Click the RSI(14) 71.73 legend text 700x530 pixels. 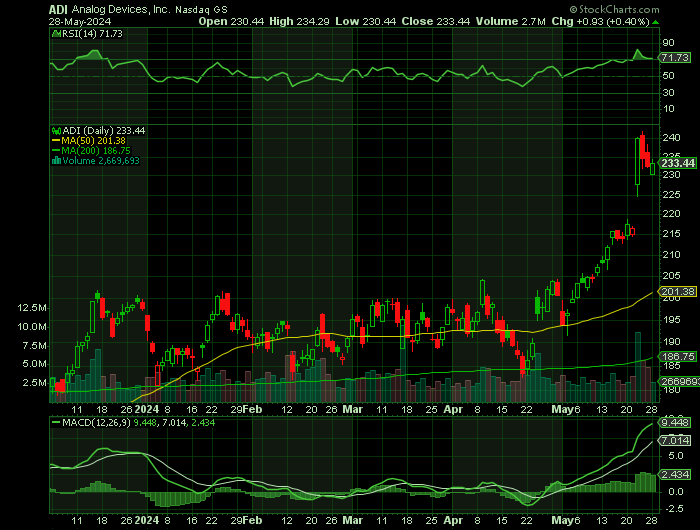coord(92,33)
